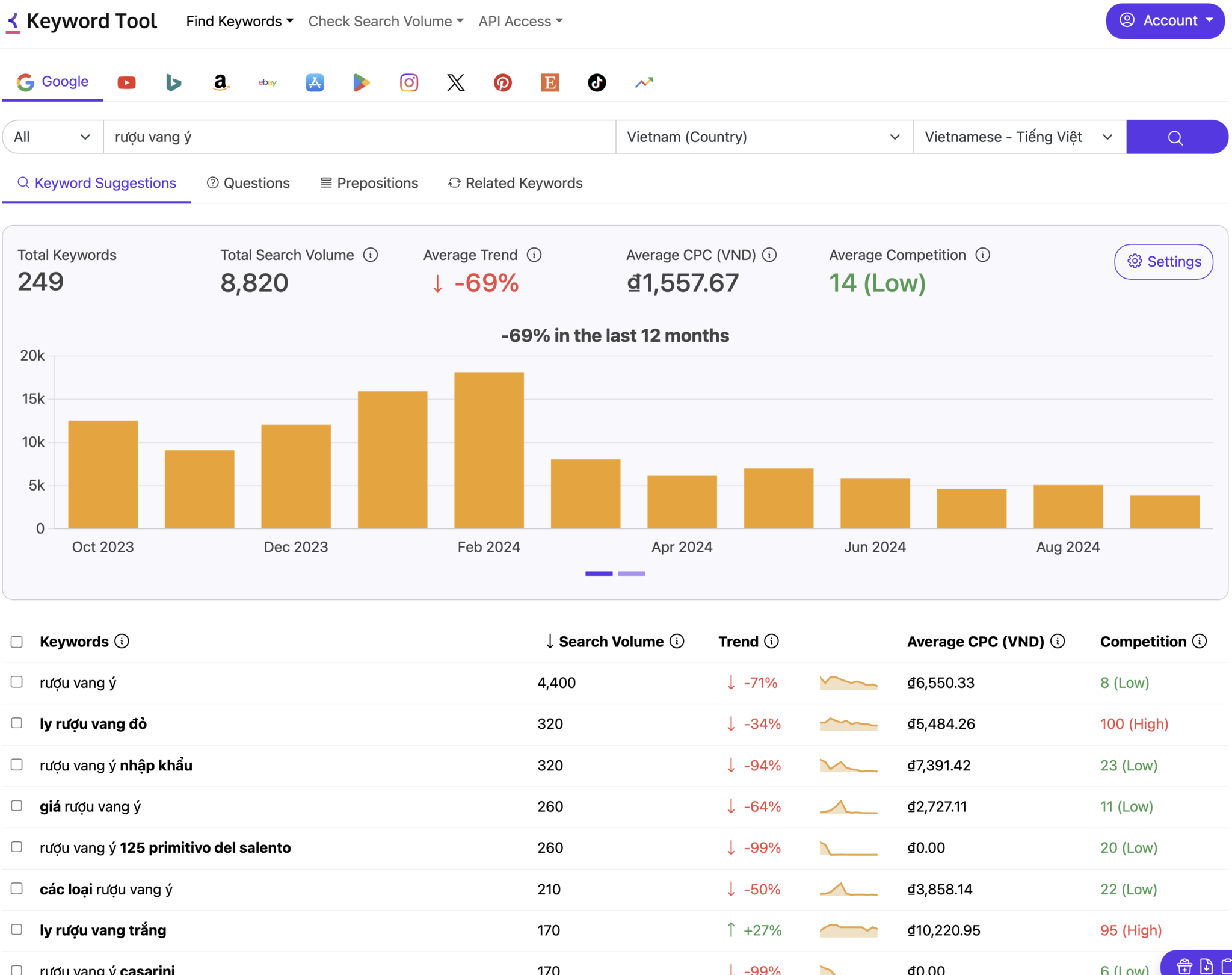This screenshot has height=975, width=1232.
Task: Click the Oct 2023 chart bar
Action: (x=103, y=475)
